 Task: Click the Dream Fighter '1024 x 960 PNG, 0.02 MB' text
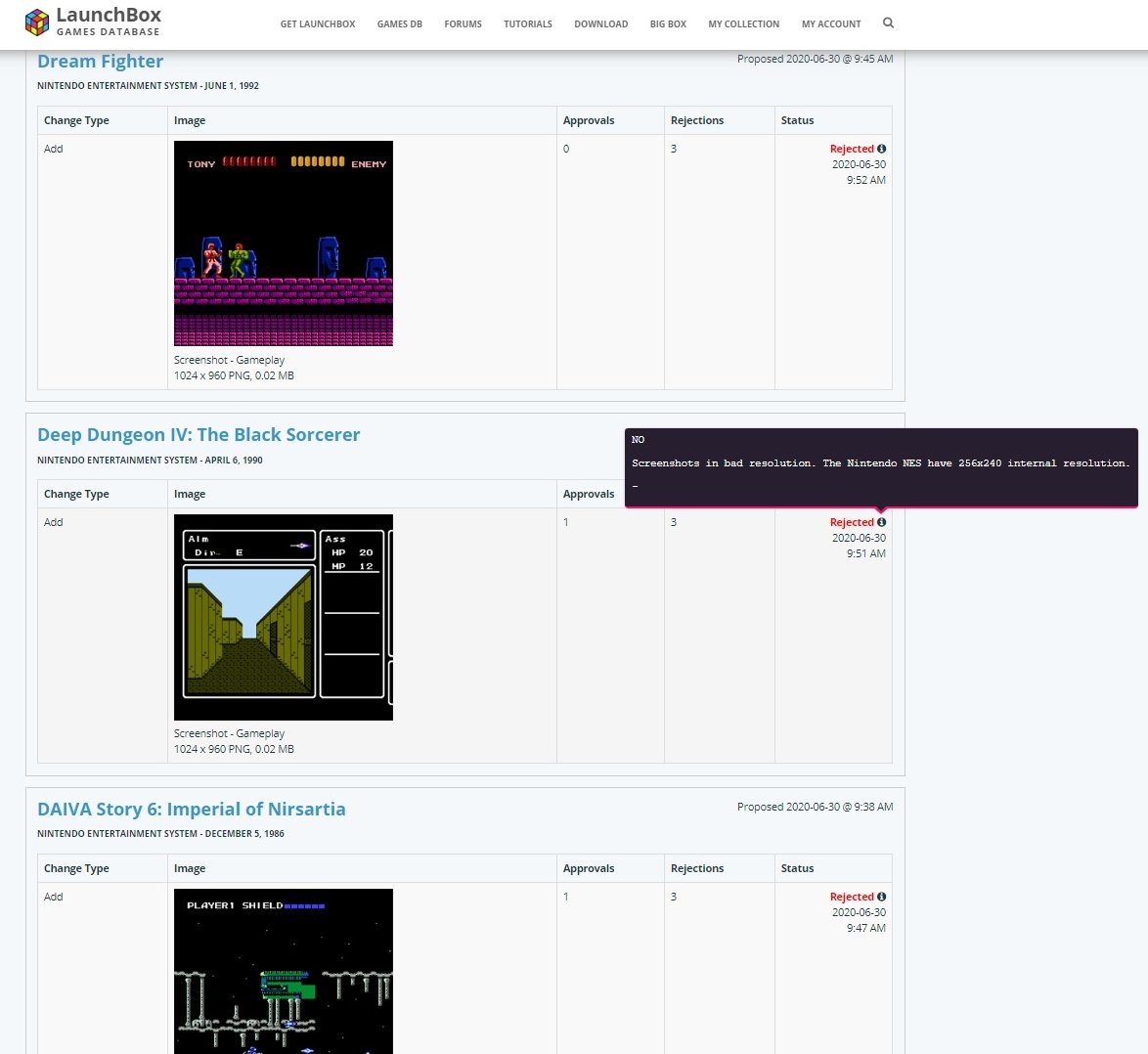click(234, 375)
